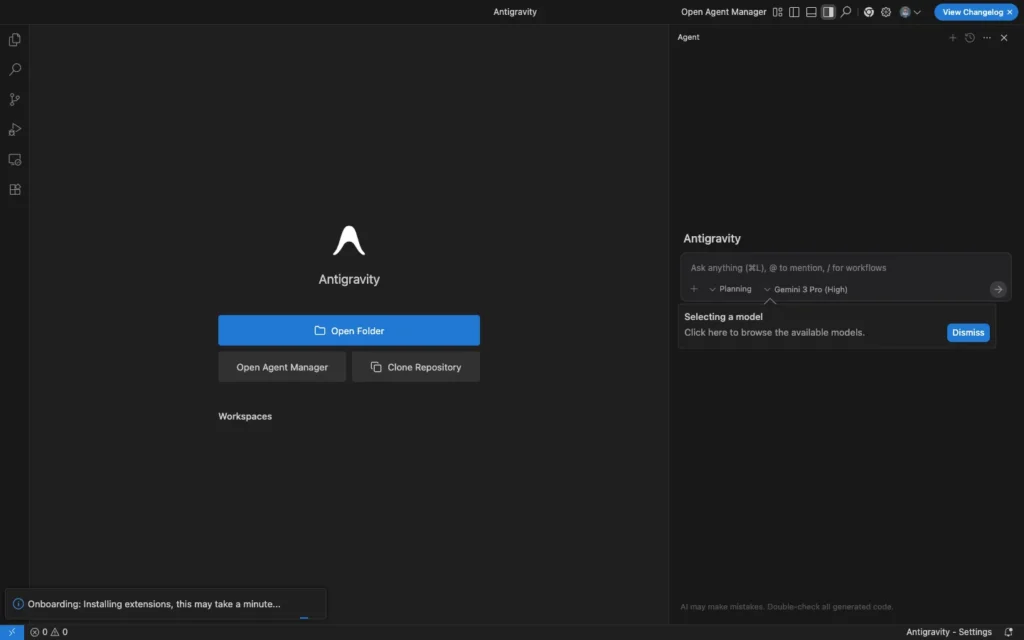
Task: Open the Extensions view
Action: (x=14, y=189)
